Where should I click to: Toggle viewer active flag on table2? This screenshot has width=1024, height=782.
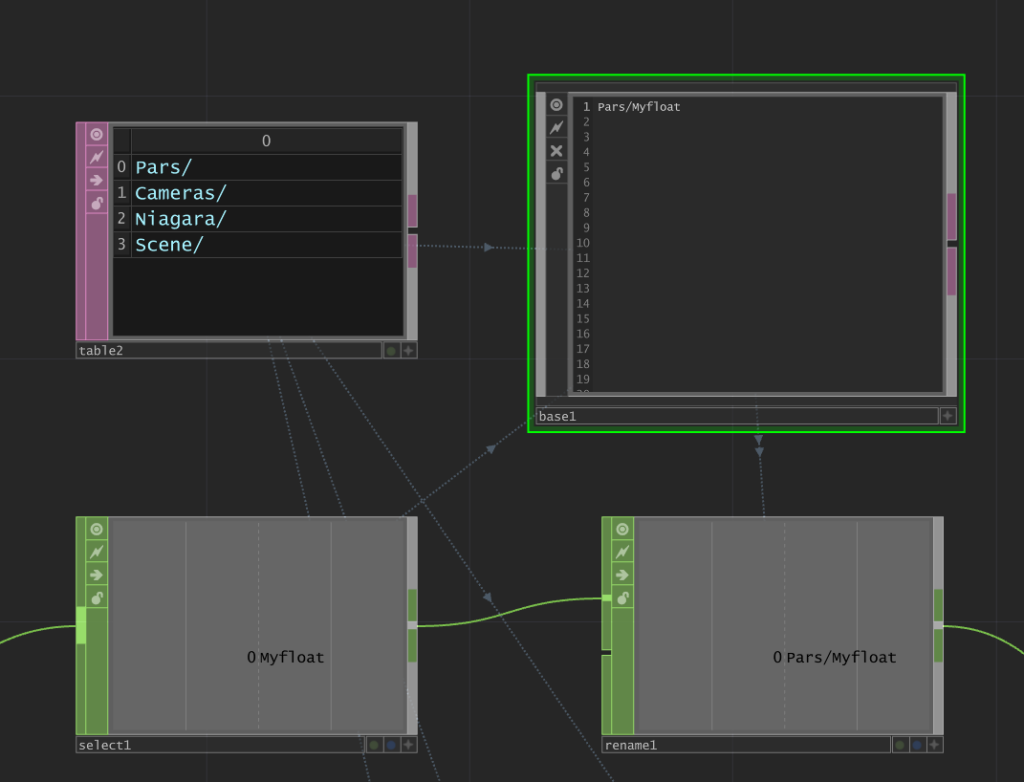tap(96, 134)
